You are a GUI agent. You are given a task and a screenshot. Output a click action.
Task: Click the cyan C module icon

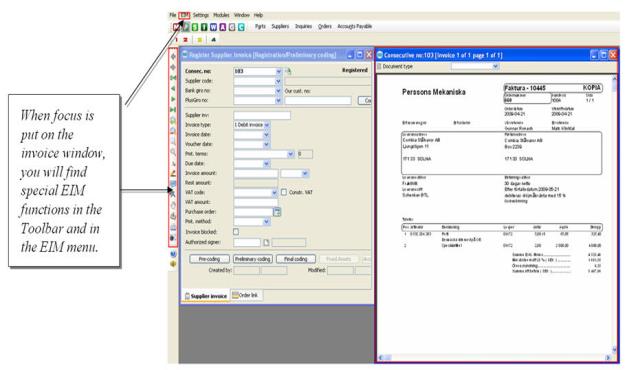tap(241, 27)
